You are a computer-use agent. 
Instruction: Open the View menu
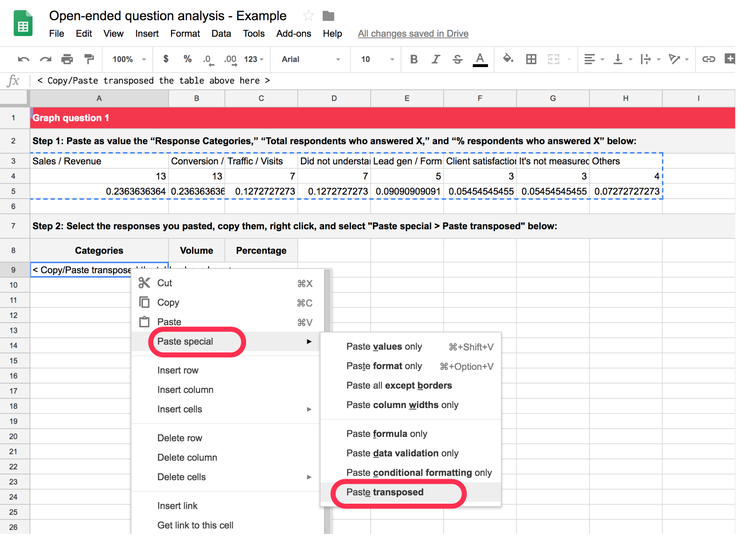pyautogui.click(x=113, y=33)
